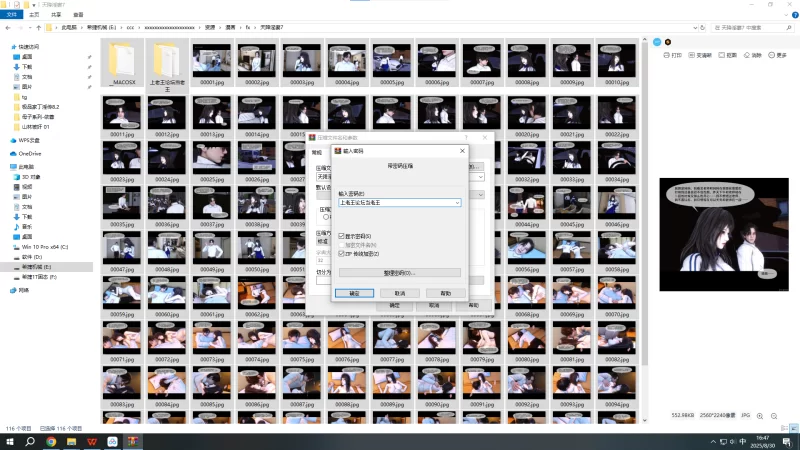Switch to large icons view at bottom right
800x450 pixels.
[794, 428]
